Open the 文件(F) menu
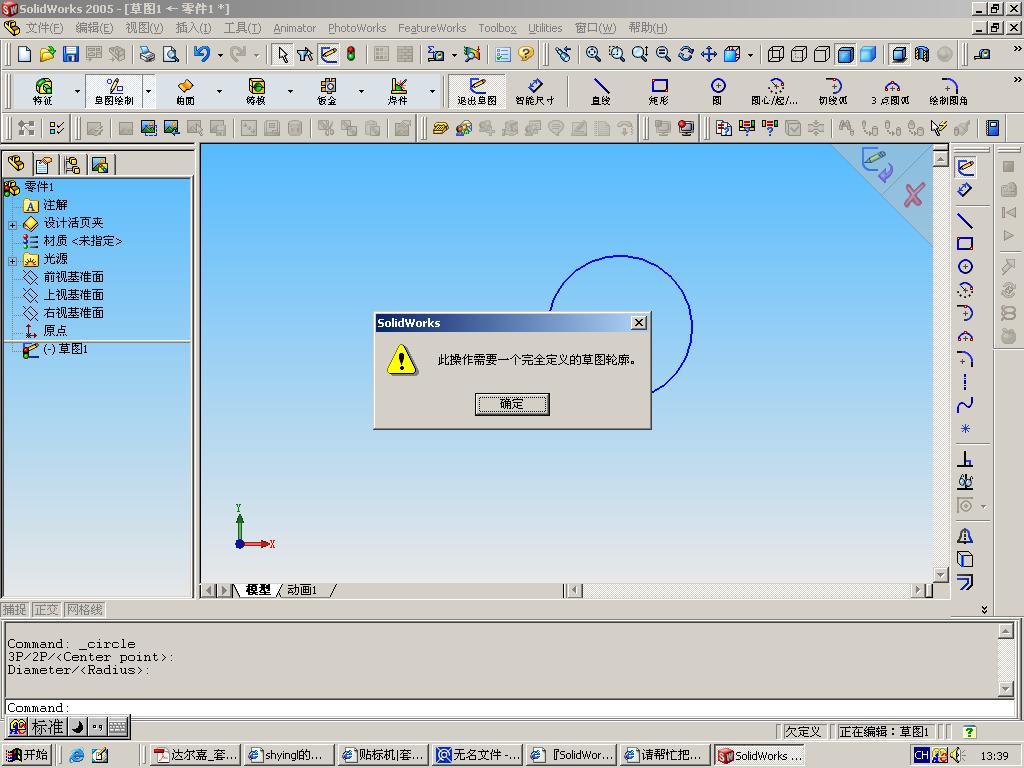Screen dimensions: 1024x768 pos(44,28)
